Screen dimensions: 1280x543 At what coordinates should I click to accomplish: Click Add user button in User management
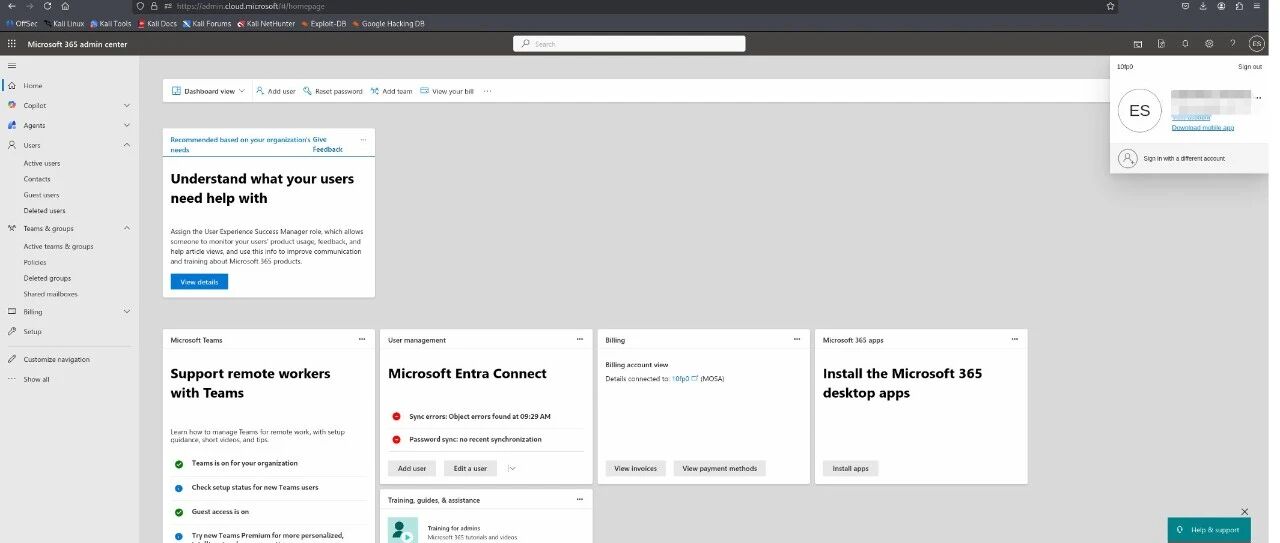[412, 468]
